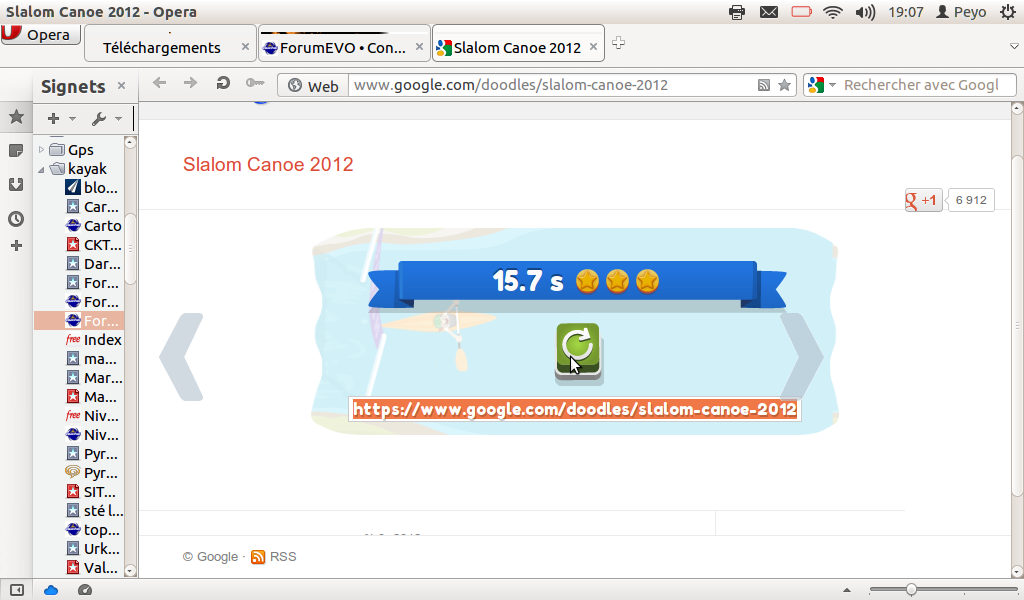Click the password wand key icon
Screen dimensions: 1024x600
point(255,83)
